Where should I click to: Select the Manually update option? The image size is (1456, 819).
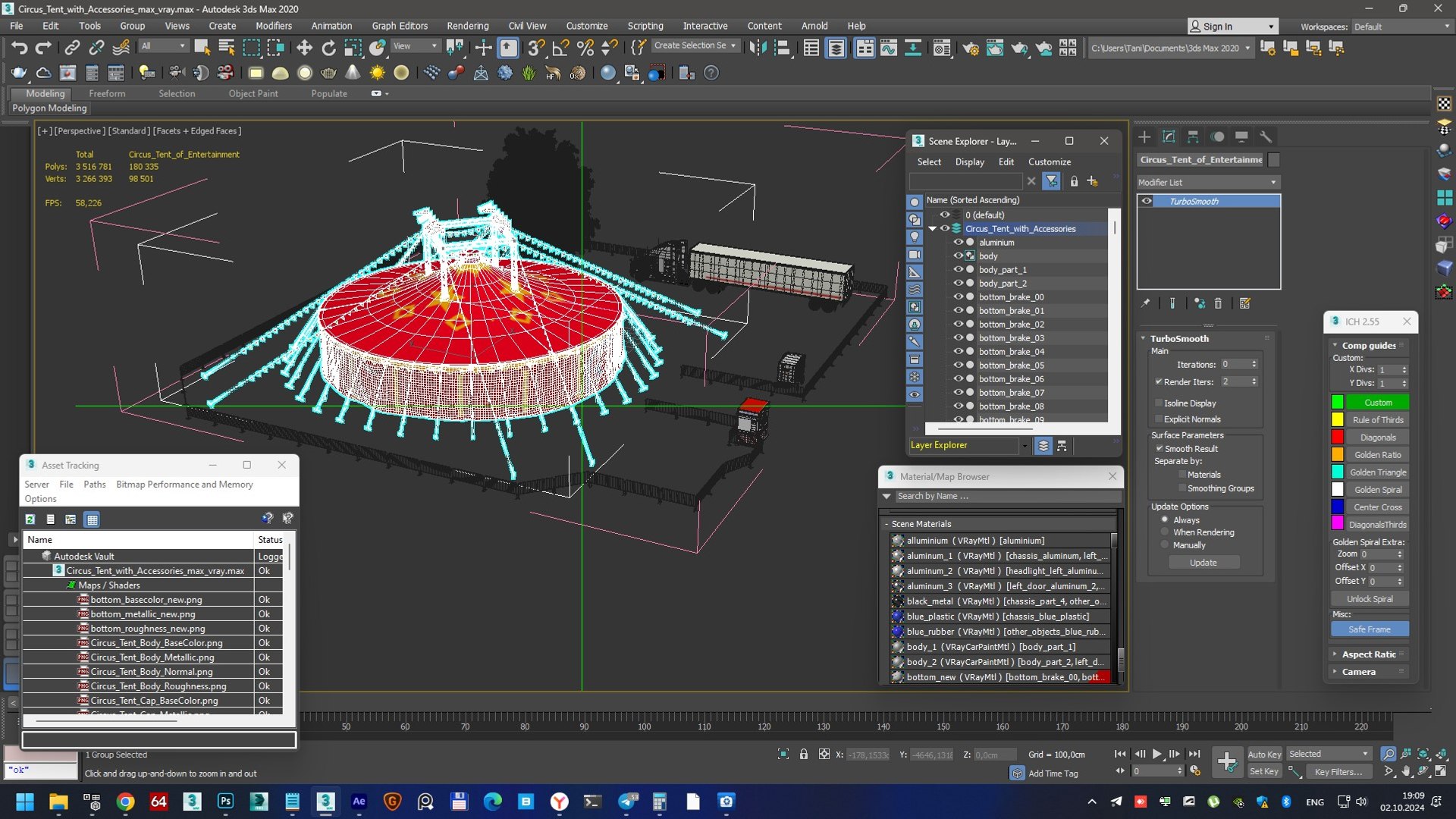pyautogui.click(x=1165, y=544)
